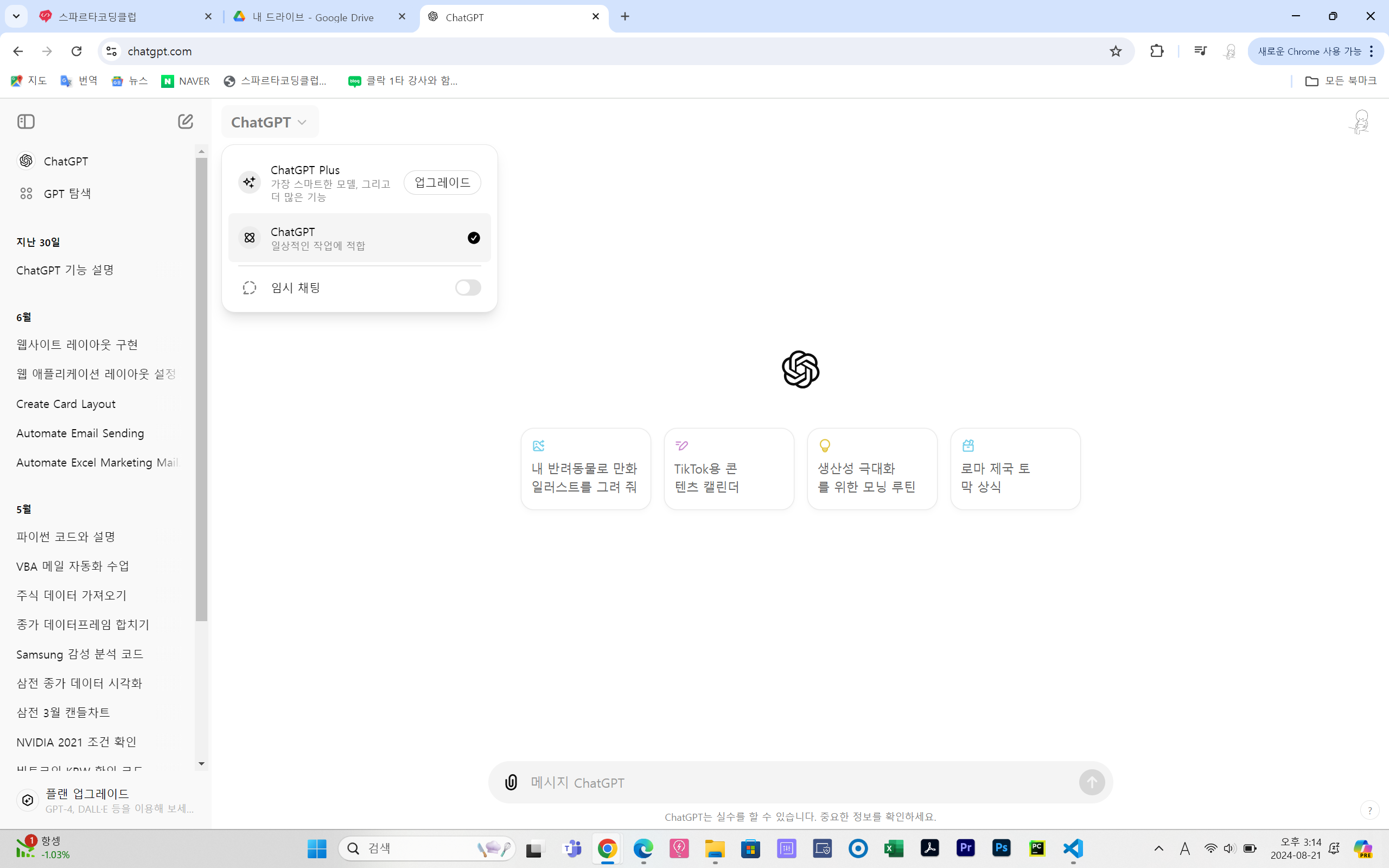The width and height of the screenshot is (1389, 868).
Task: Open the tab search dropdown arrow
Action: point(16,17)
